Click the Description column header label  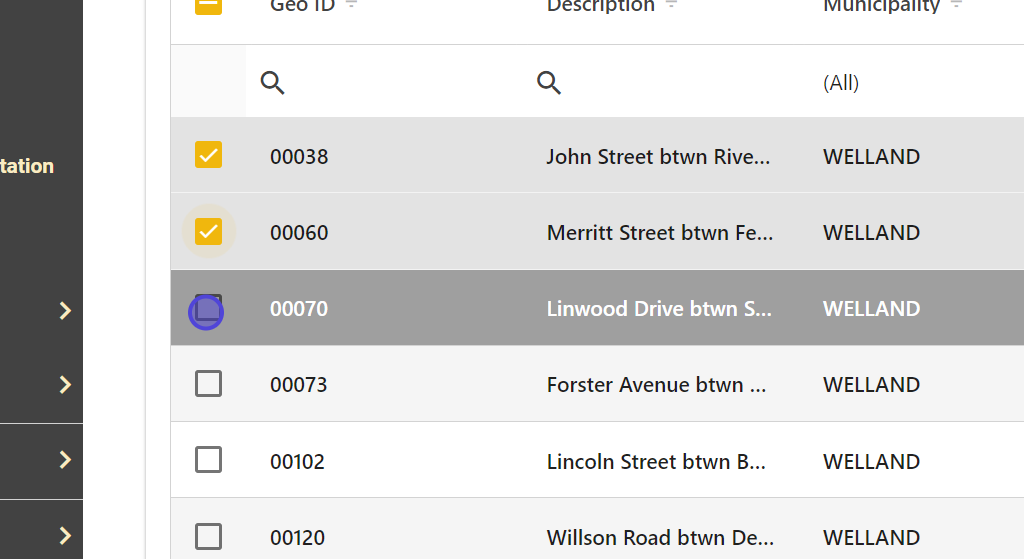(x=600, y=6)
